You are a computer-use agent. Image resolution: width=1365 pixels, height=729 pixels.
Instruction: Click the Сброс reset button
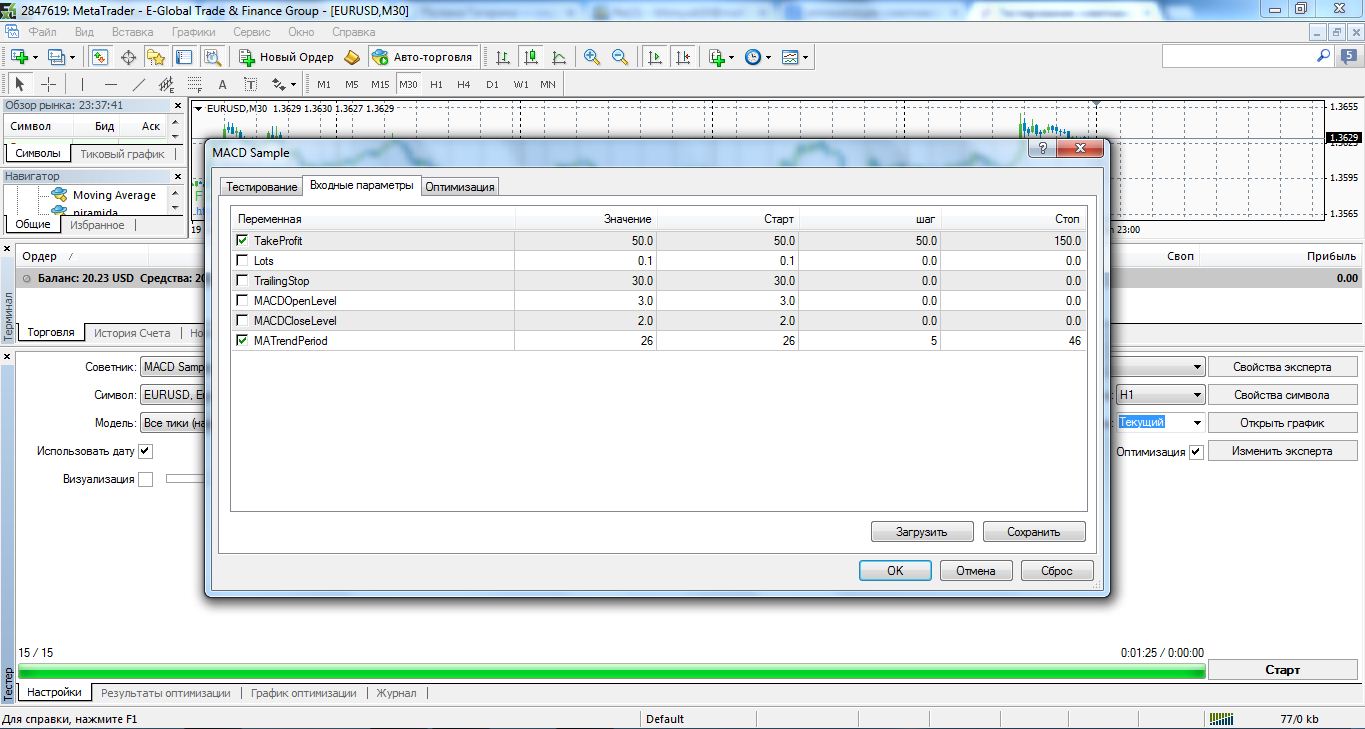1057,571
